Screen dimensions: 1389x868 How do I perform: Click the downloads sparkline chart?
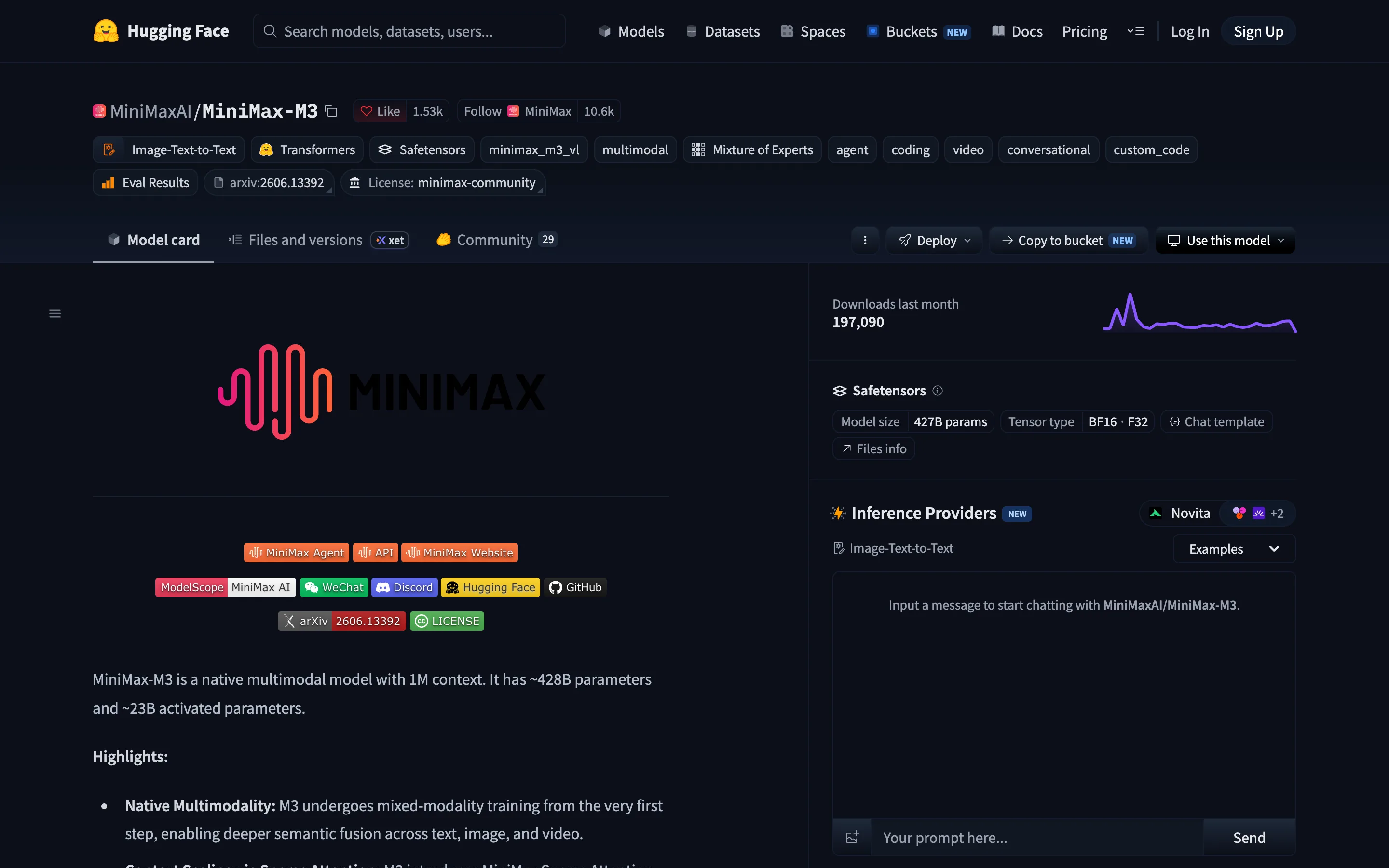click(x=1200, y=313)
